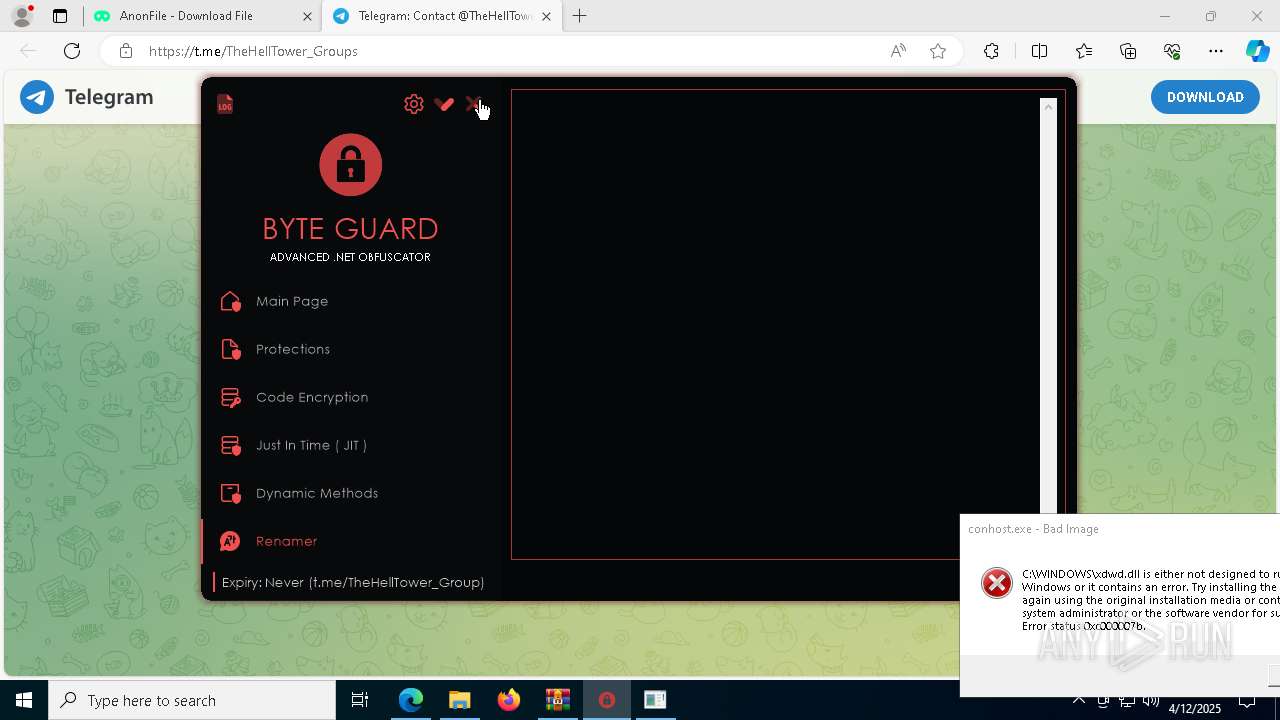Open the Windows Start menu
Viewport: 1280px width, 720px height.
(24, 700)
